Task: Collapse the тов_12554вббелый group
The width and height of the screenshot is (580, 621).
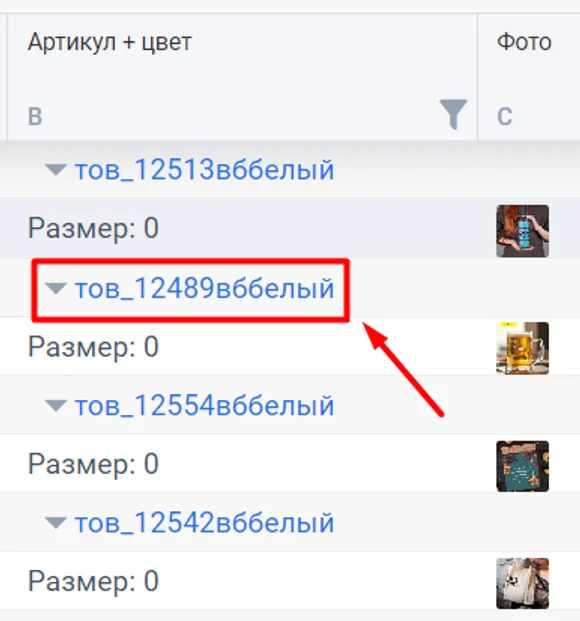Action: click(56, 406)
